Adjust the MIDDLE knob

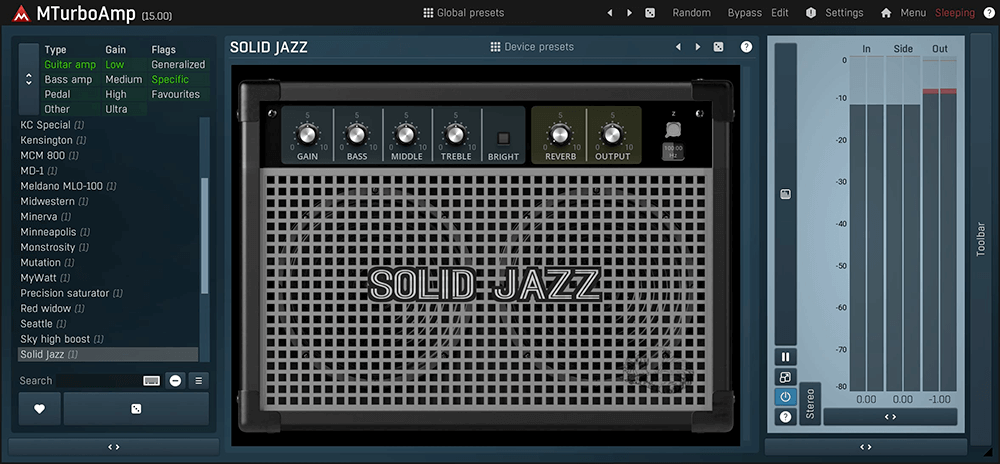pyautogui.click(x=406, y=134)
